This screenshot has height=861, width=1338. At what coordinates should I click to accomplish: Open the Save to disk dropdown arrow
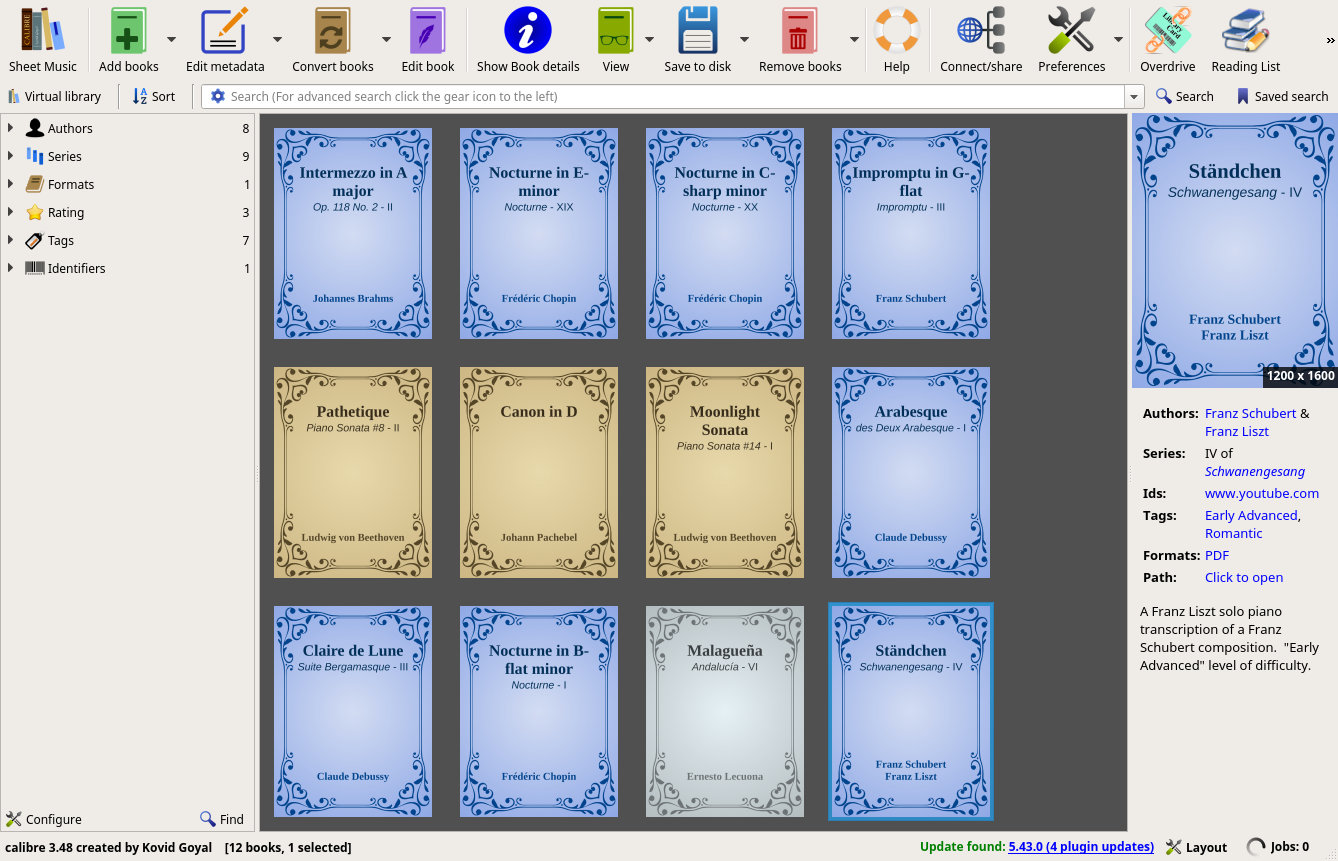click(744, 39)
